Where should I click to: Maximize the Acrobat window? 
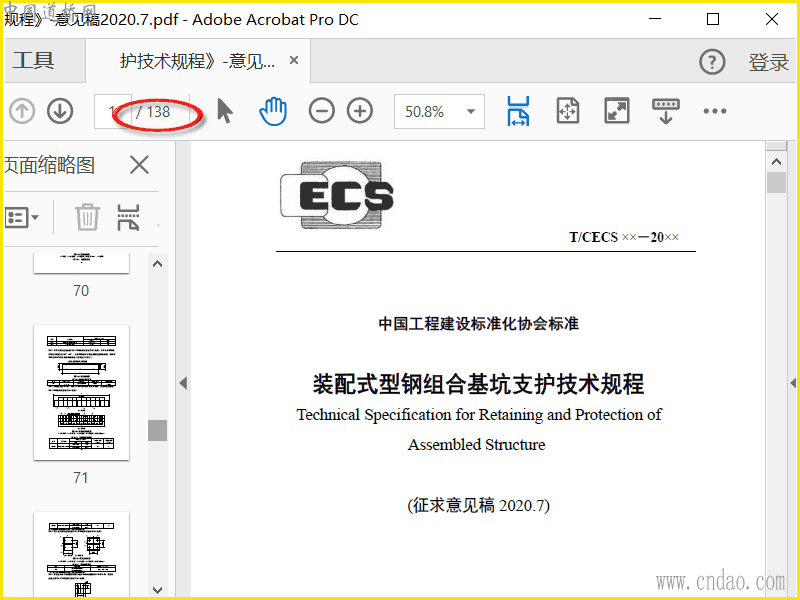tap(713, 19)
